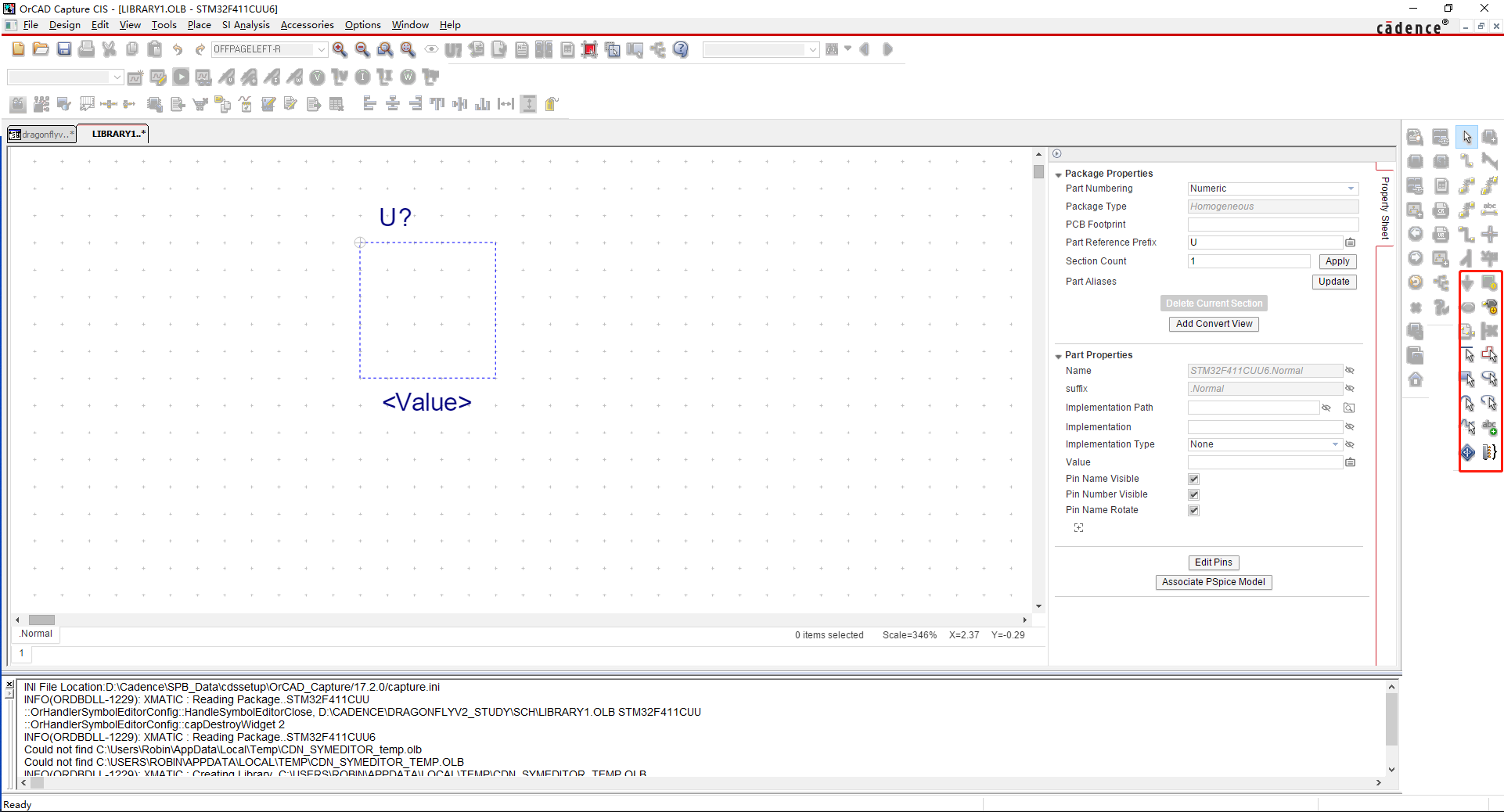Select the Place Ellipse tool
Viewport: 1504px width, 812px height.
(1489, 376)
